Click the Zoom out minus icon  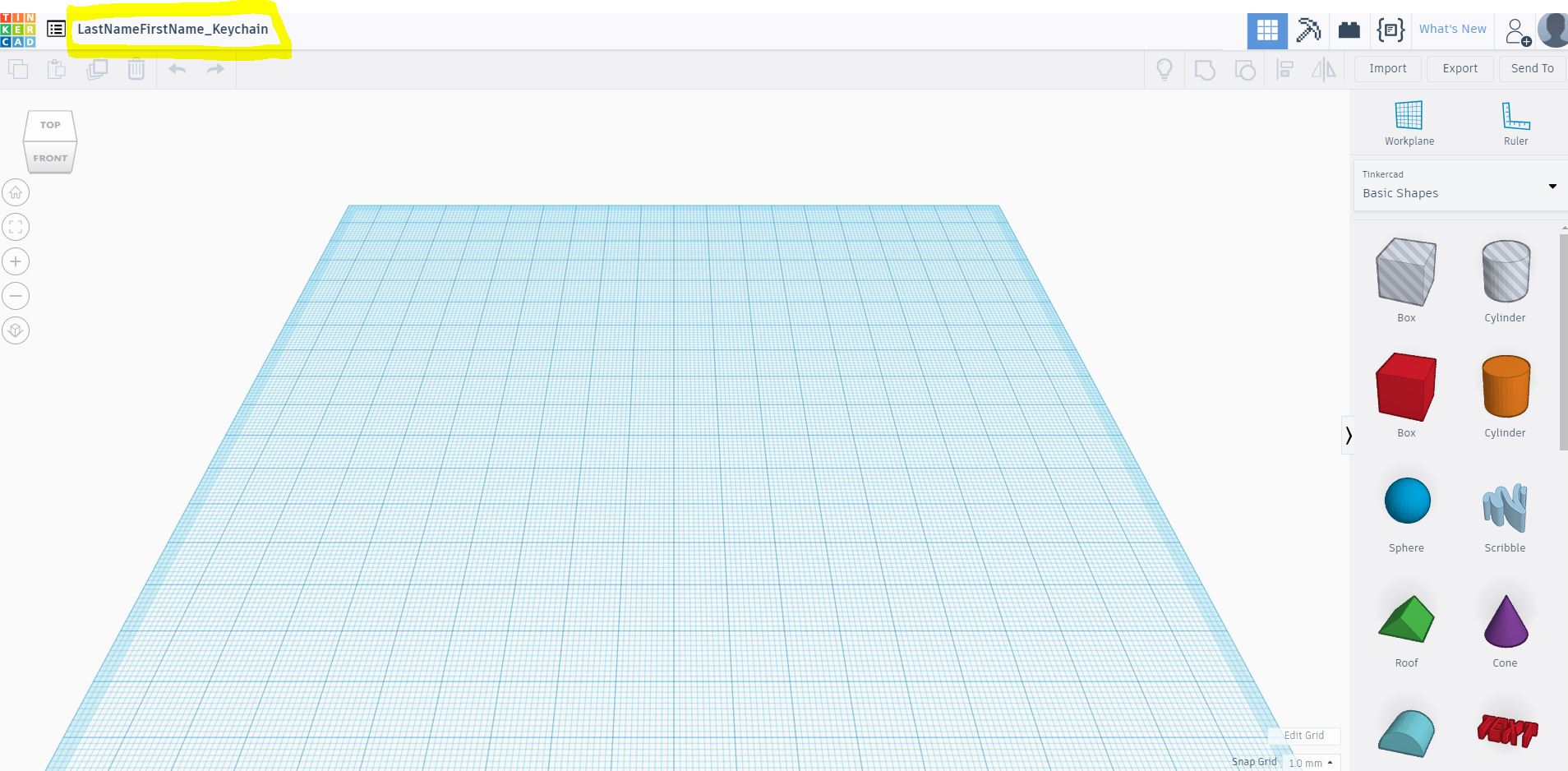[16, 296]
